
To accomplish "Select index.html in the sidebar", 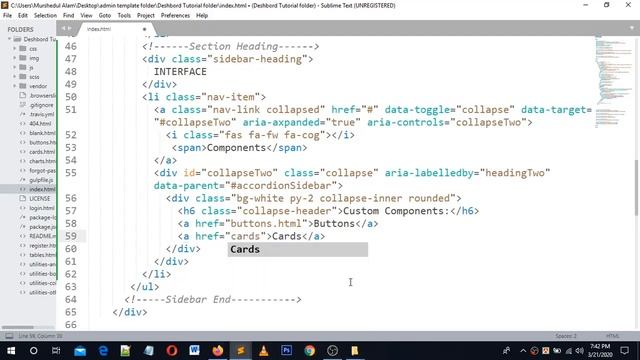I will coord(42,189).
